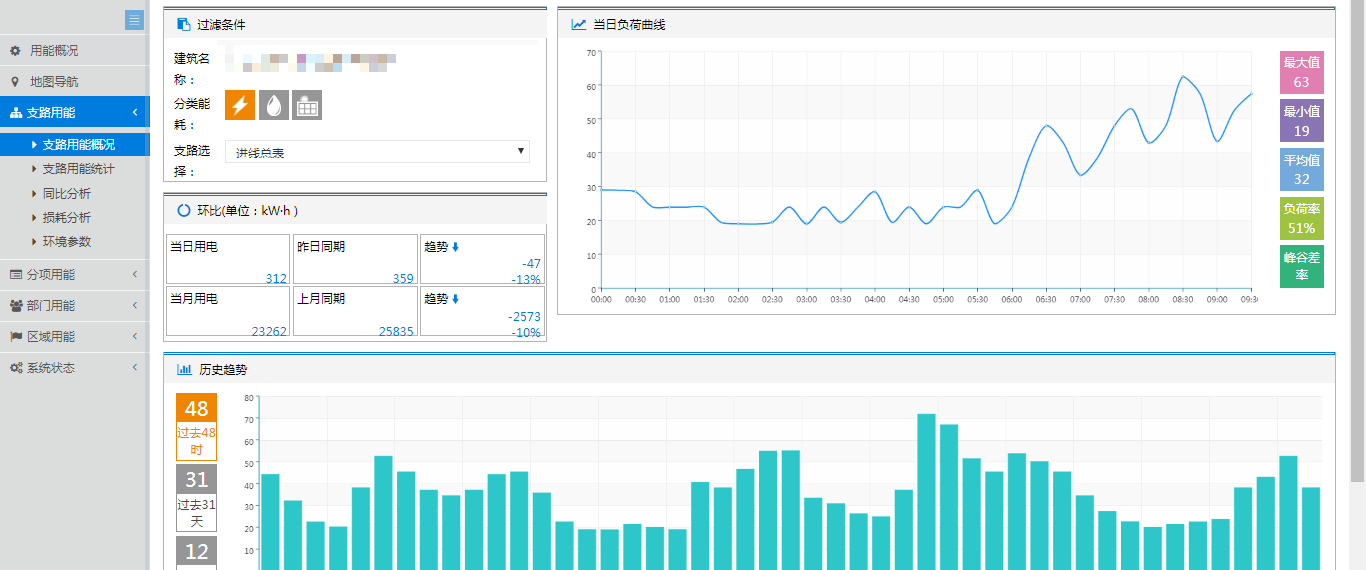This screenshot has width=1366, height=570.
Task: Click chevron arrow on 系统状态 row
Action: (x=135, y=367)
